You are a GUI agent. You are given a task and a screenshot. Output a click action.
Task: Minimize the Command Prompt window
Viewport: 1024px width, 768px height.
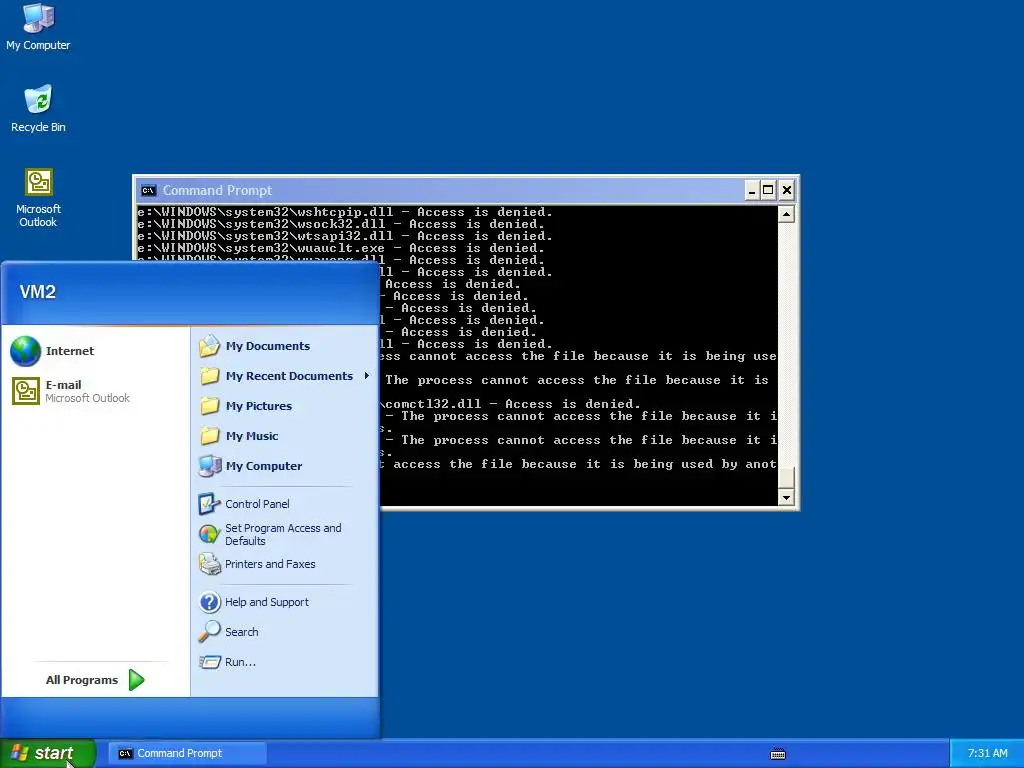pos(752,191)
